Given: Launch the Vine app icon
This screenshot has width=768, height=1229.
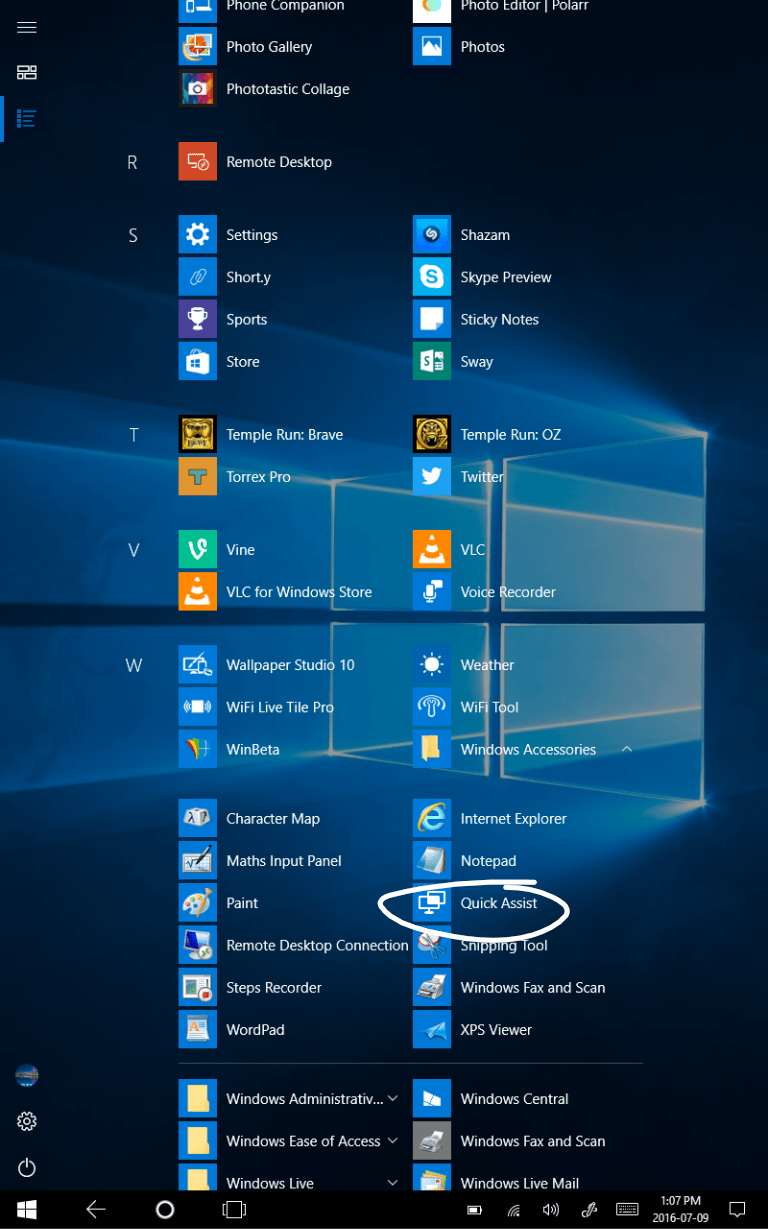Looking at the screenshot, I should coord(198,549).
